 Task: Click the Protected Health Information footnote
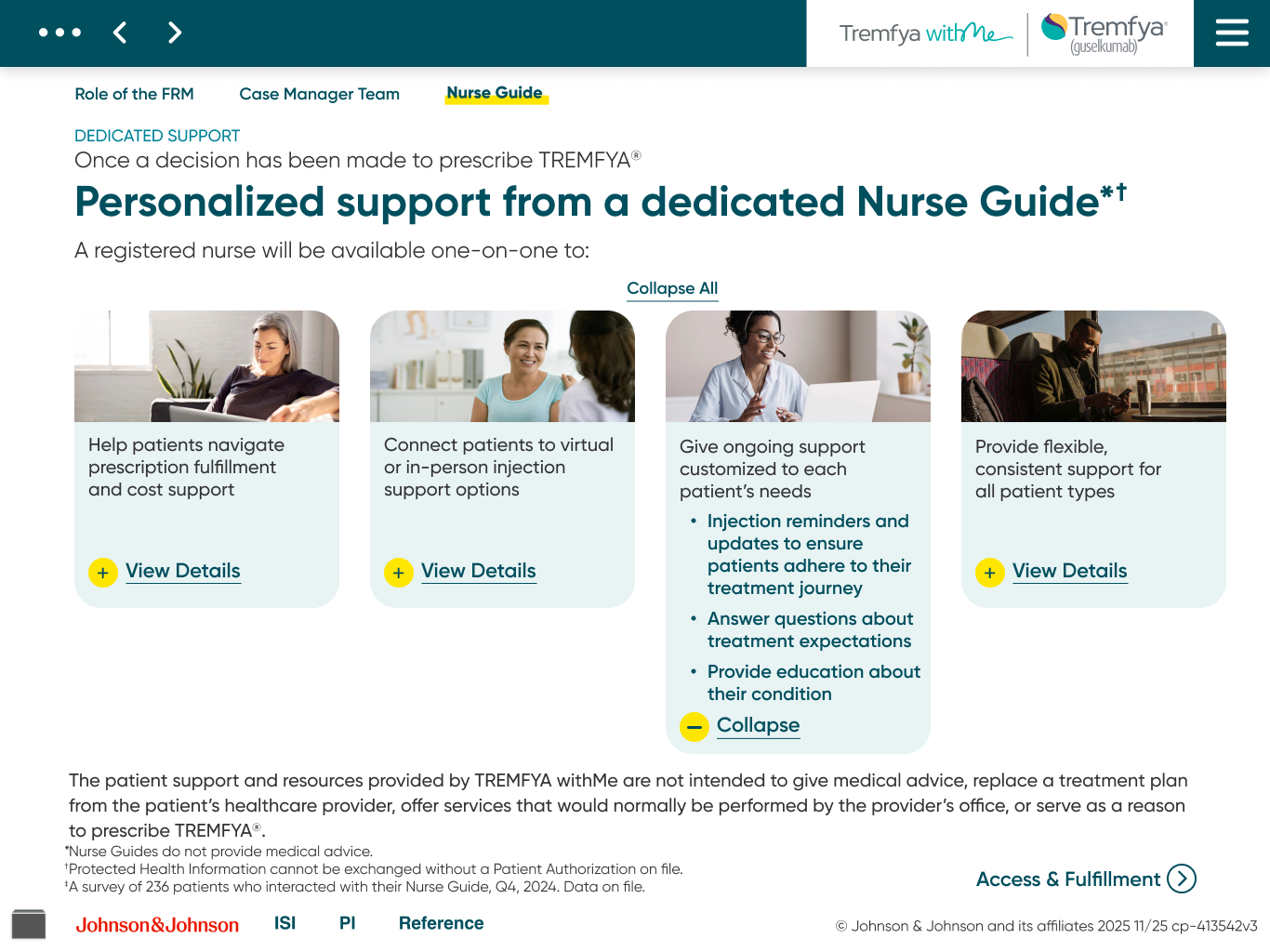point(374,869)
